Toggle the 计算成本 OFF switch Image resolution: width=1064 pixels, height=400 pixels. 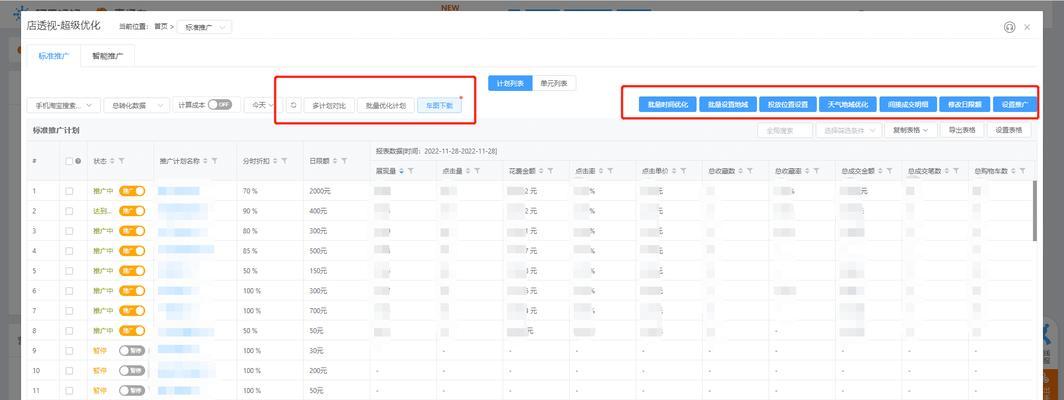tap(220, 105)
